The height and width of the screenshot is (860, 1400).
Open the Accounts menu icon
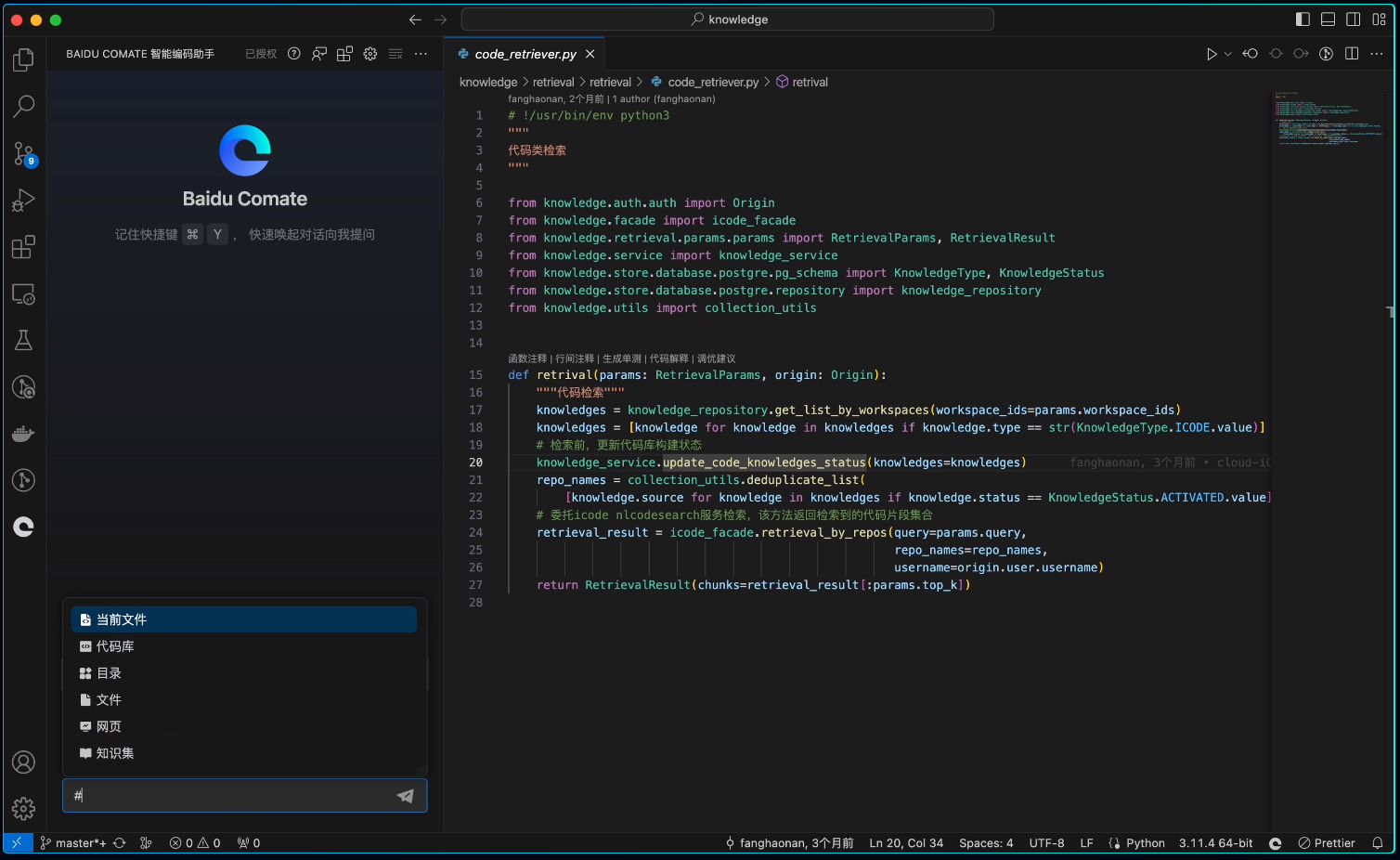pyautogui.click(x=23, y=762)
